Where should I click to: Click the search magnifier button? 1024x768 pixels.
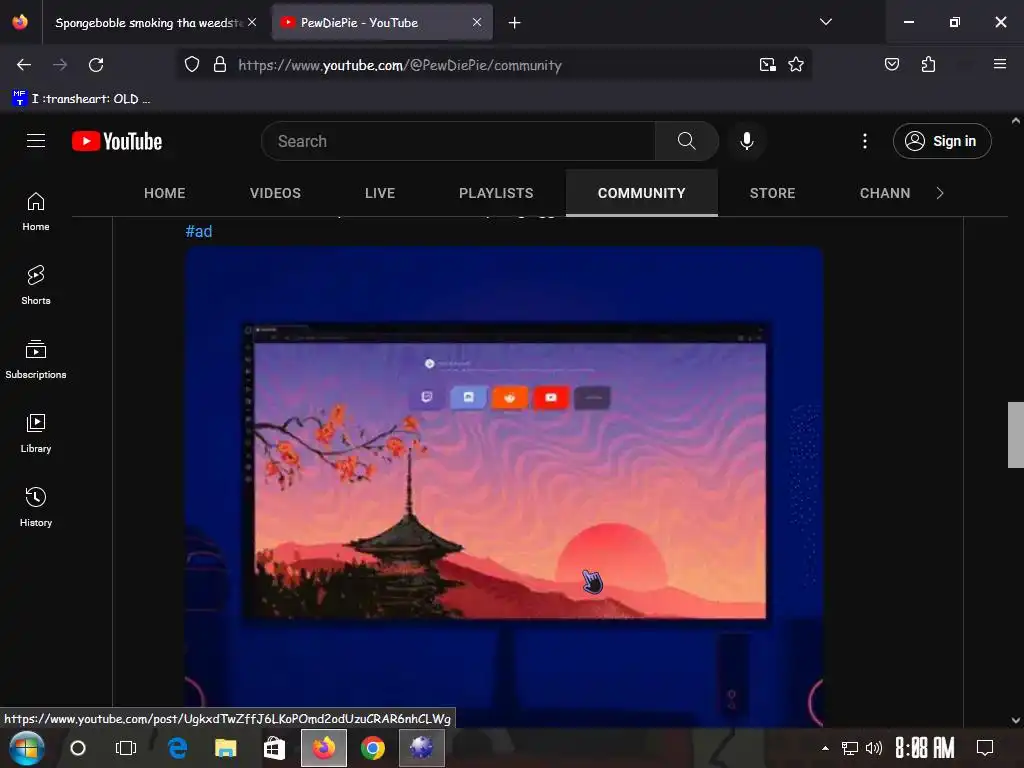[686, 141]
